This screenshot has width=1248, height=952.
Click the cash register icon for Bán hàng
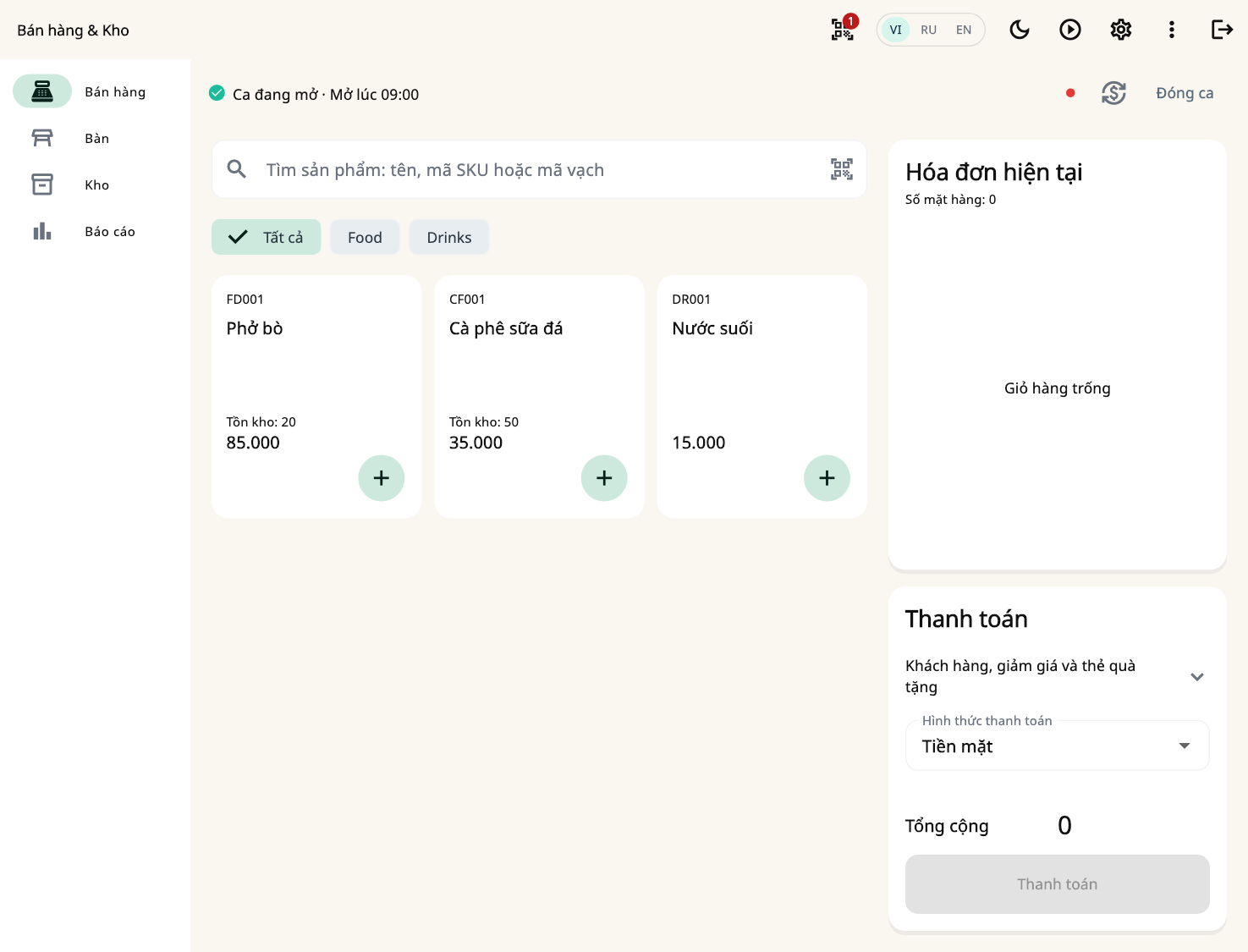click(42, 91)
